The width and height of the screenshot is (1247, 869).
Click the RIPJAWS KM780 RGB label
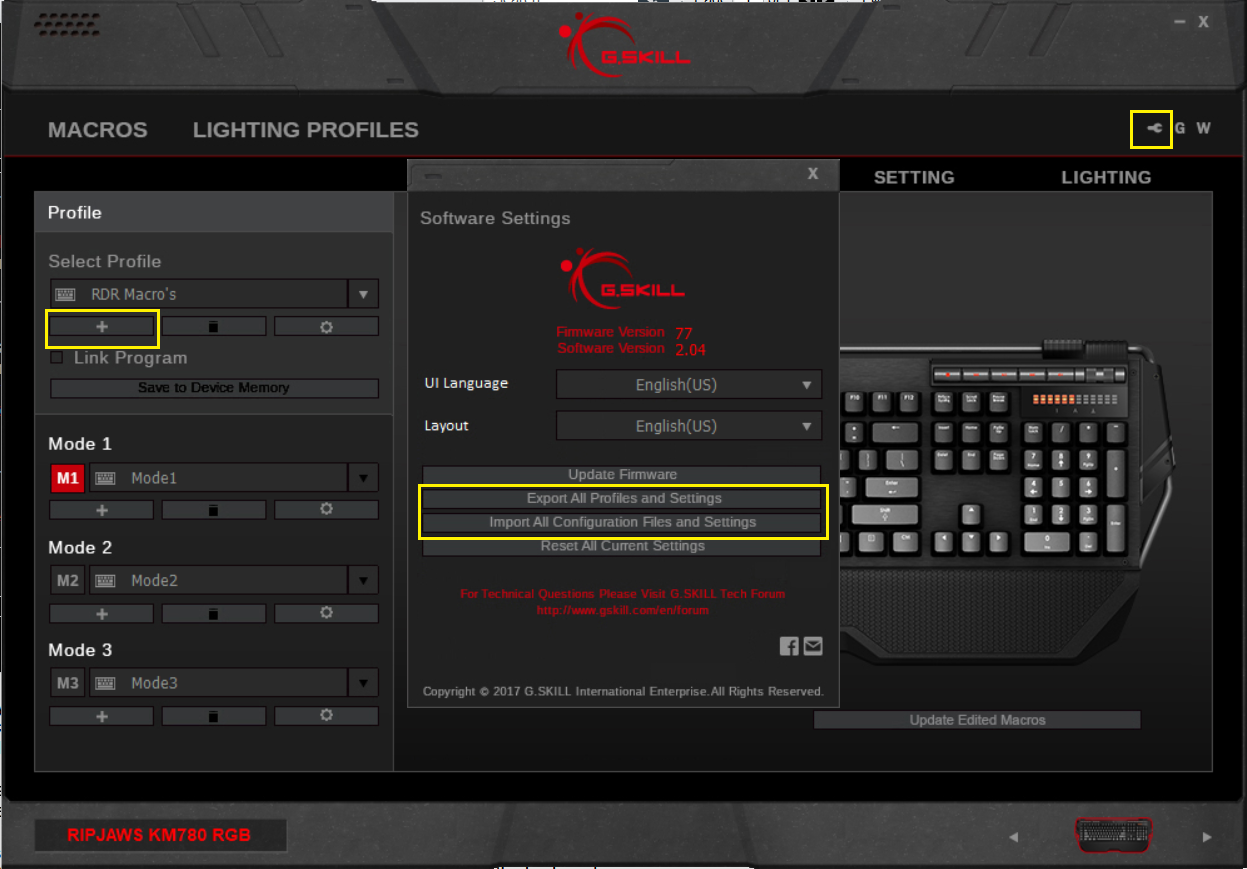(160, 835)
